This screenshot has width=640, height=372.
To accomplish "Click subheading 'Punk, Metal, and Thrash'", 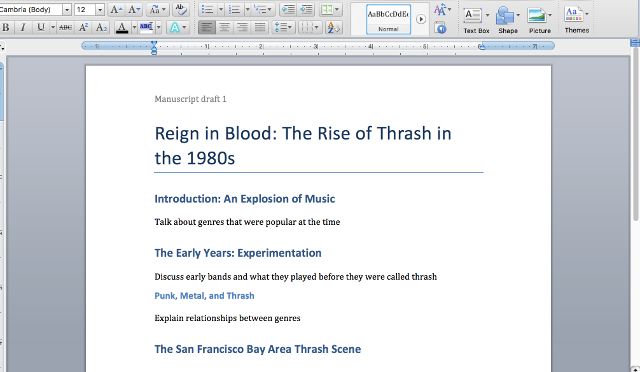I will tap(204, 296).
